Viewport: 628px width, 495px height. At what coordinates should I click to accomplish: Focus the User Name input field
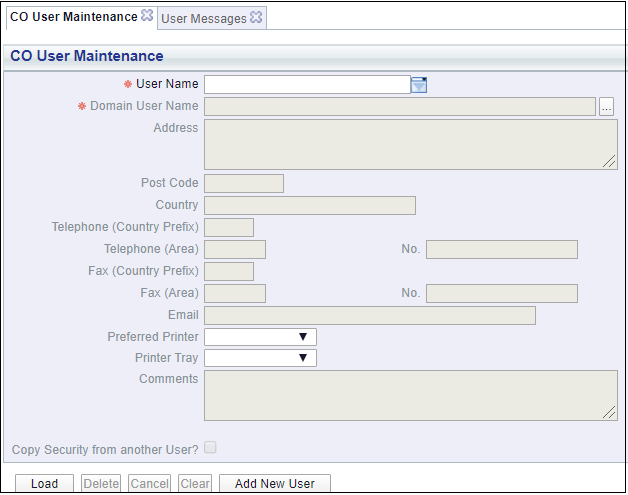(307, 85)
